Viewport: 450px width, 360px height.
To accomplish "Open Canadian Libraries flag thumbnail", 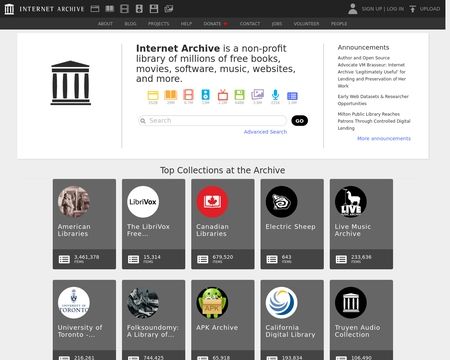I will (212, 202).
